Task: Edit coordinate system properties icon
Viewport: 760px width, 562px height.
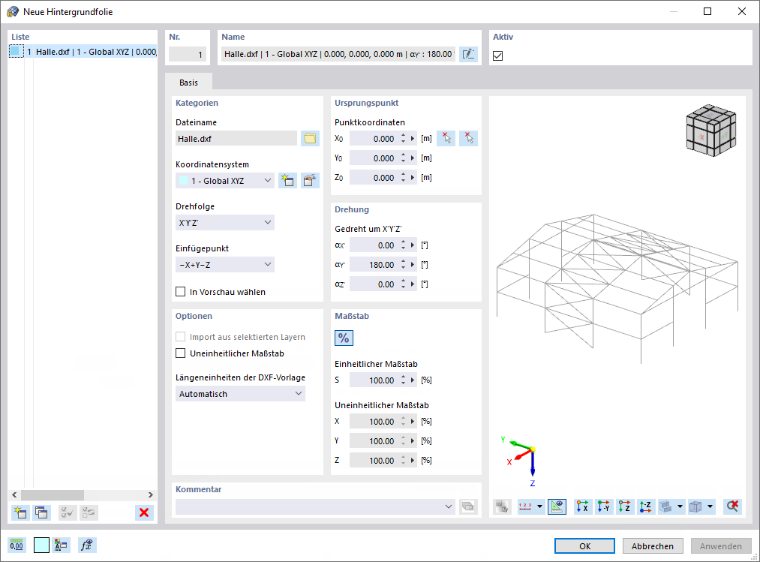Action: pos(310,181)
